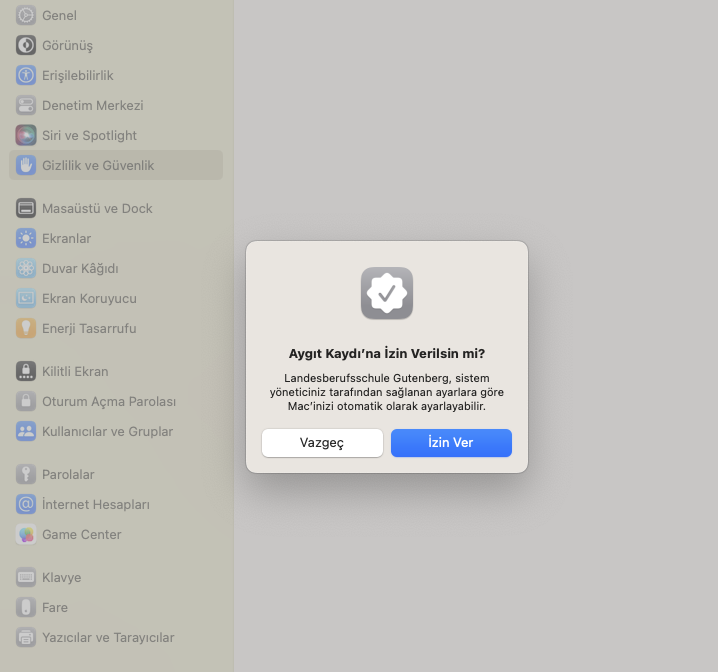Open the Parolalar key icon
Image resolution: width=718 pixels, height=672 pixels.
26,475
